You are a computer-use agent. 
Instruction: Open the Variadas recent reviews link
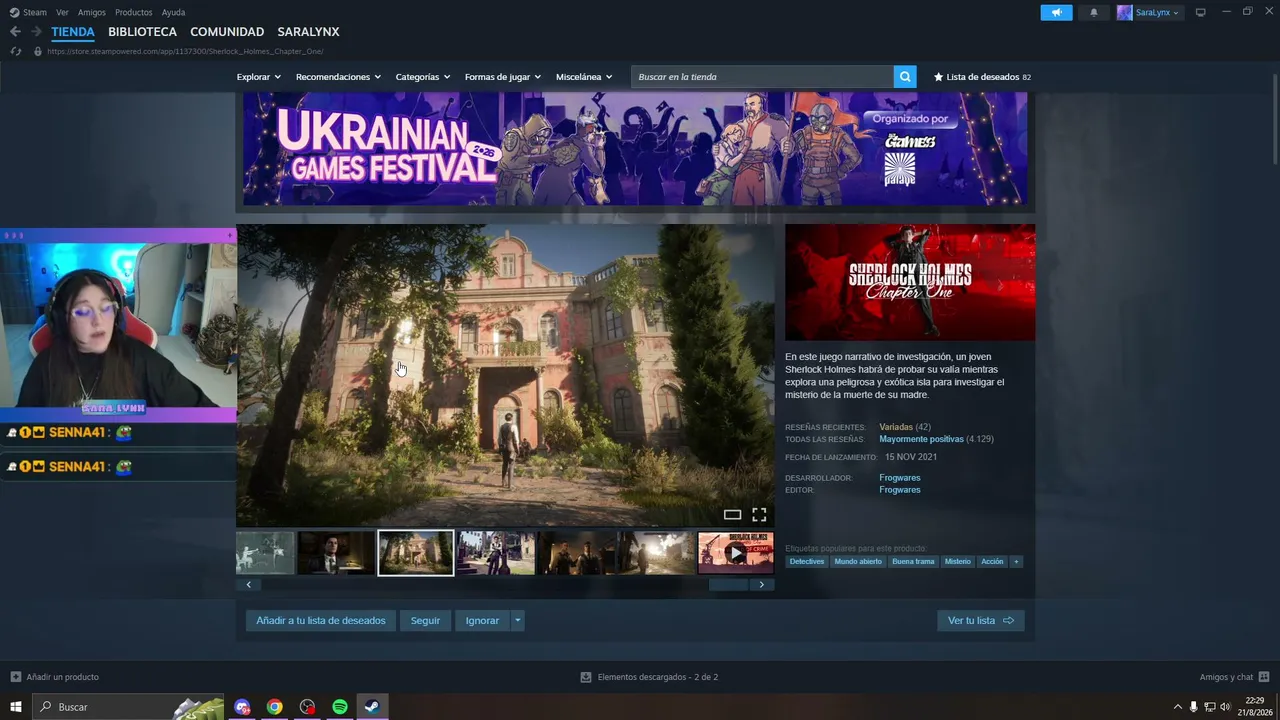896,427
